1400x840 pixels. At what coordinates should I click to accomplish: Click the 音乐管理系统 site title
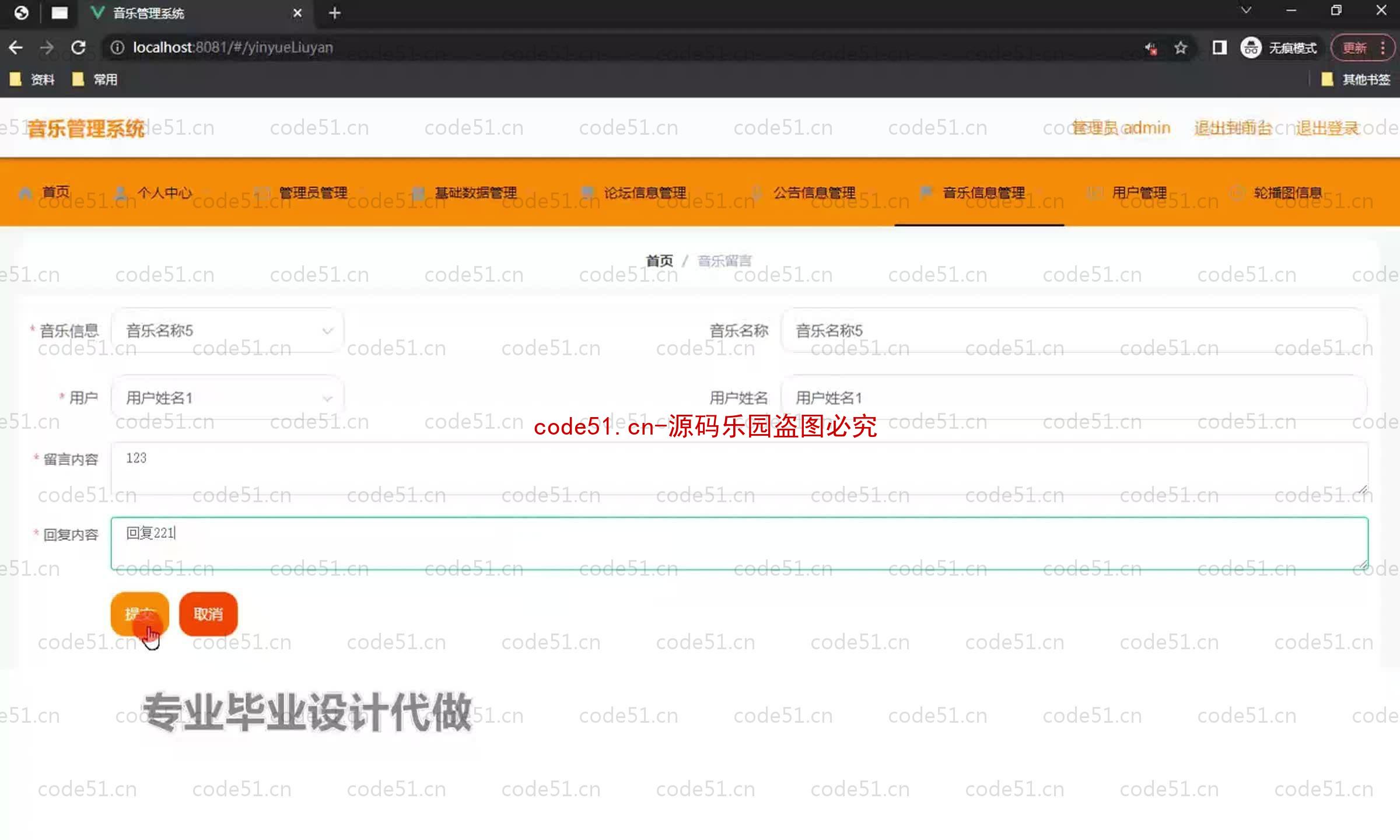coord(85,128)
